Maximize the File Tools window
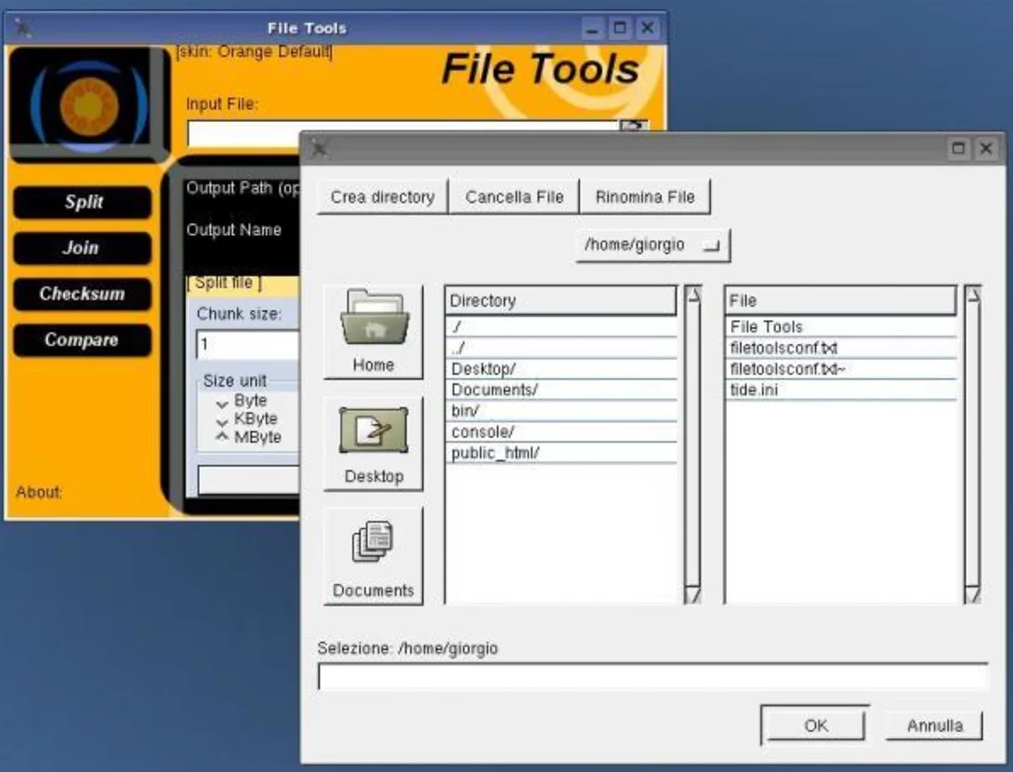Screen dimensions: 1013x772 pyautogui.click(x=620, y=28)
